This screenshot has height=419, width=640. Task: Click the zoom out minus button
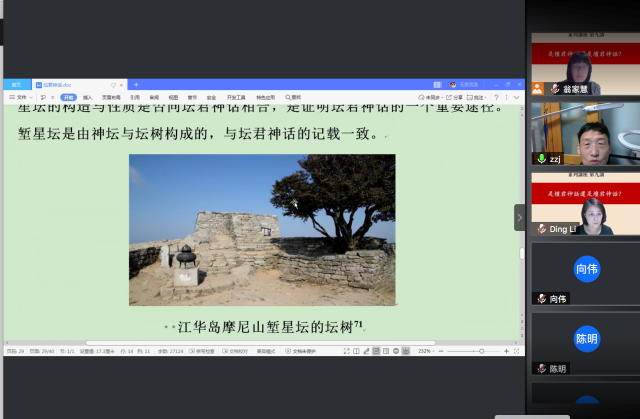441,351
